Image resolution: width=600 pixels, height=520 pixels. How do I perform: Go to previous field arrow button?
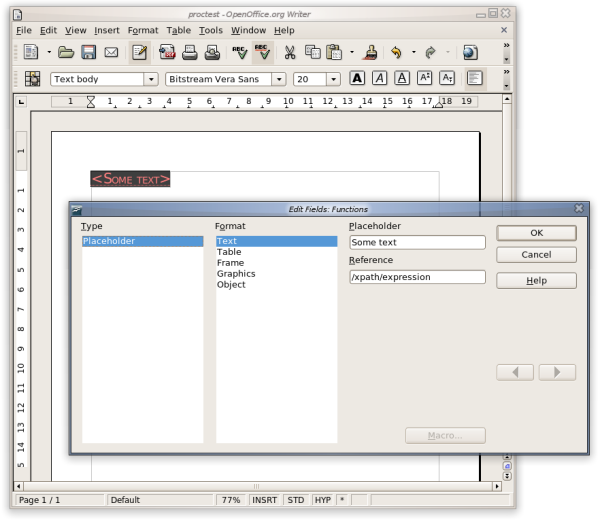(x=515, y=372)
